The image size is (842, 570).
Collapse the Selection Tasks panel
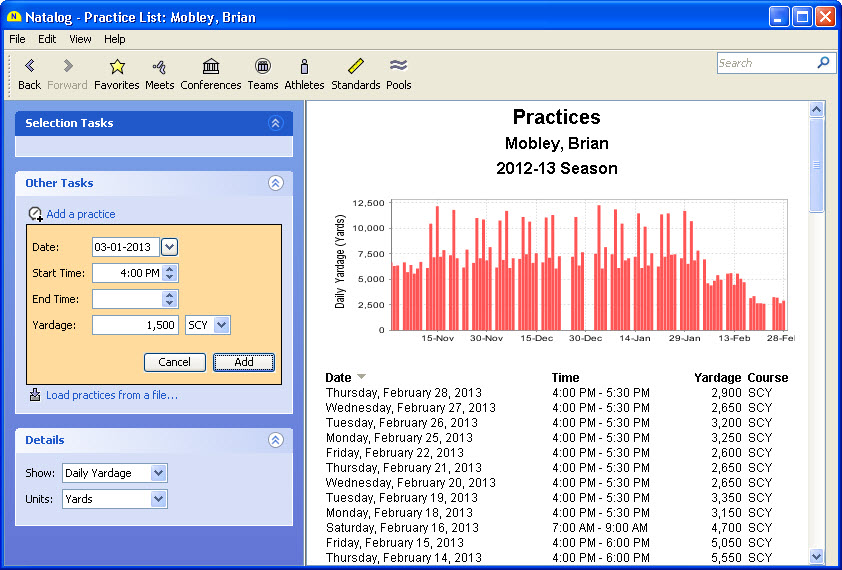click(275, 123)
